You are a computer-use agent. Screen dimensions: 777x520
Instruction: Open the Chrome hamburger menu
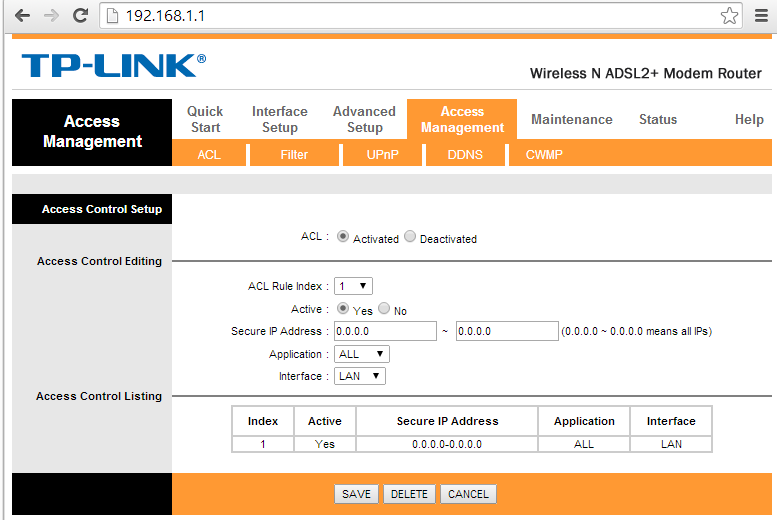click(760, 16)
